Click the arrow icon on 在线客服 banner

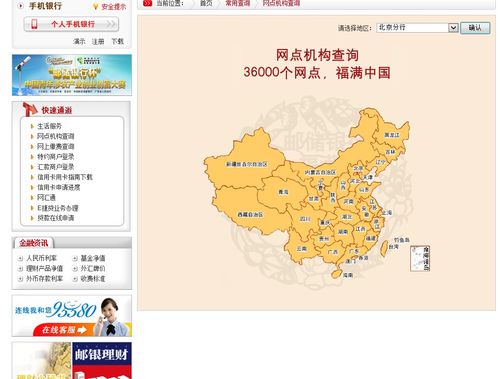coord(82,330)
